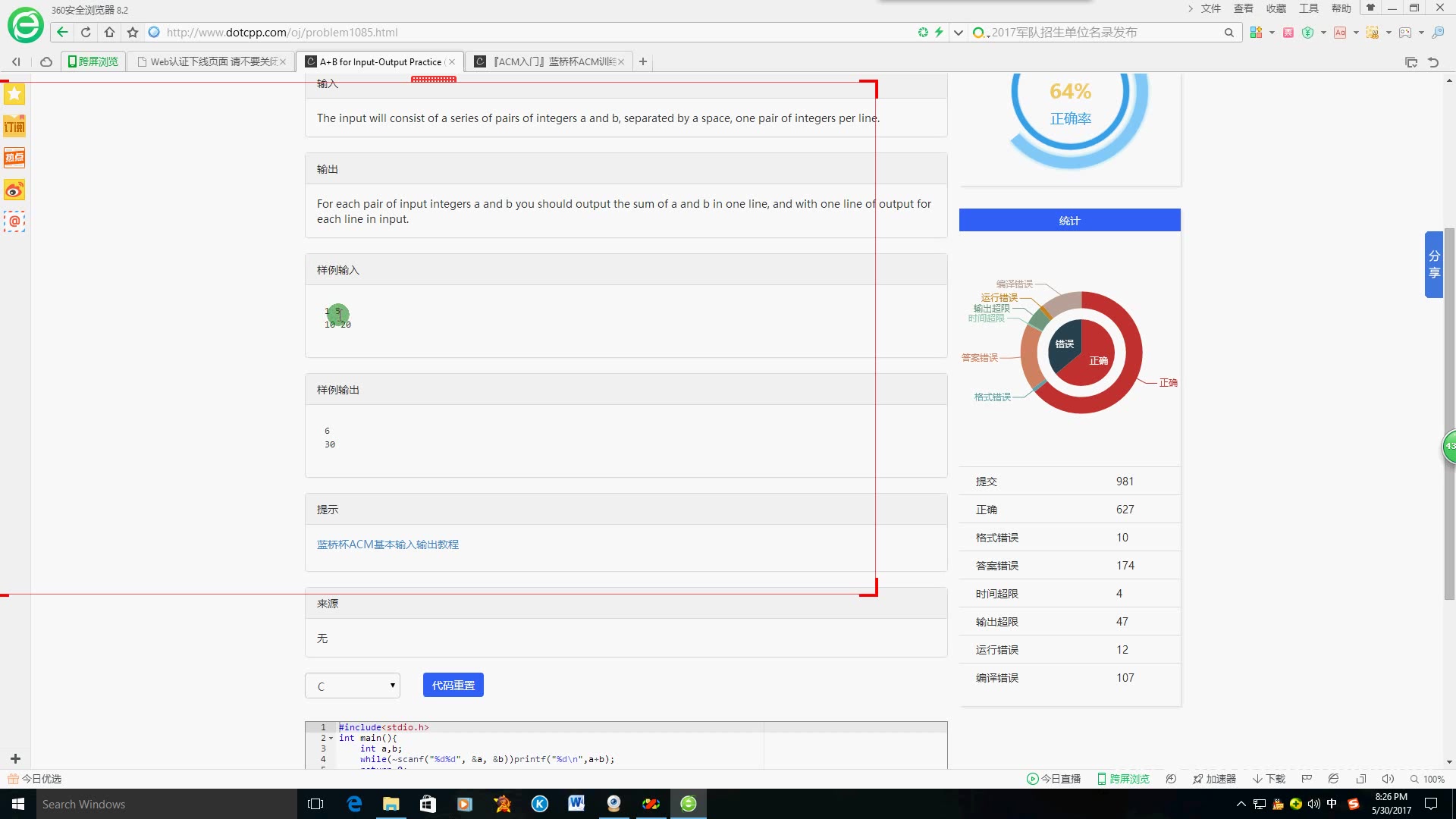
Task: Open a new tab with the plus button
Action: tap(643, 61)
